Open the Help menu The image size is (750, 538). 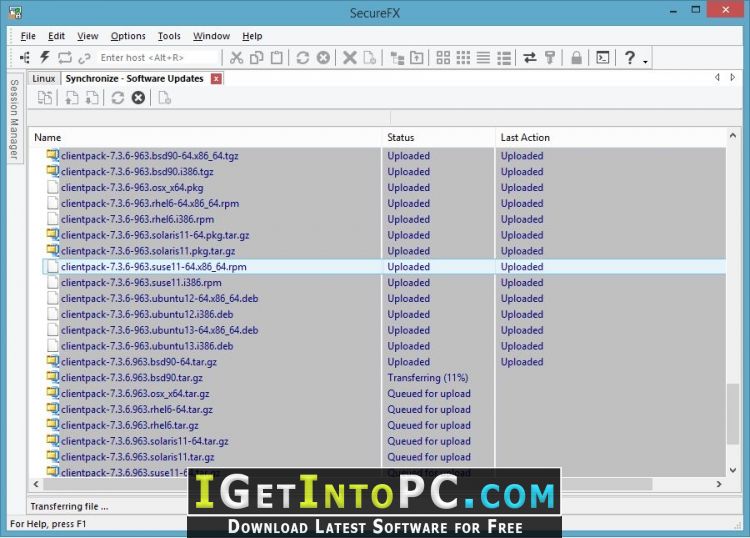click(252, 36)
